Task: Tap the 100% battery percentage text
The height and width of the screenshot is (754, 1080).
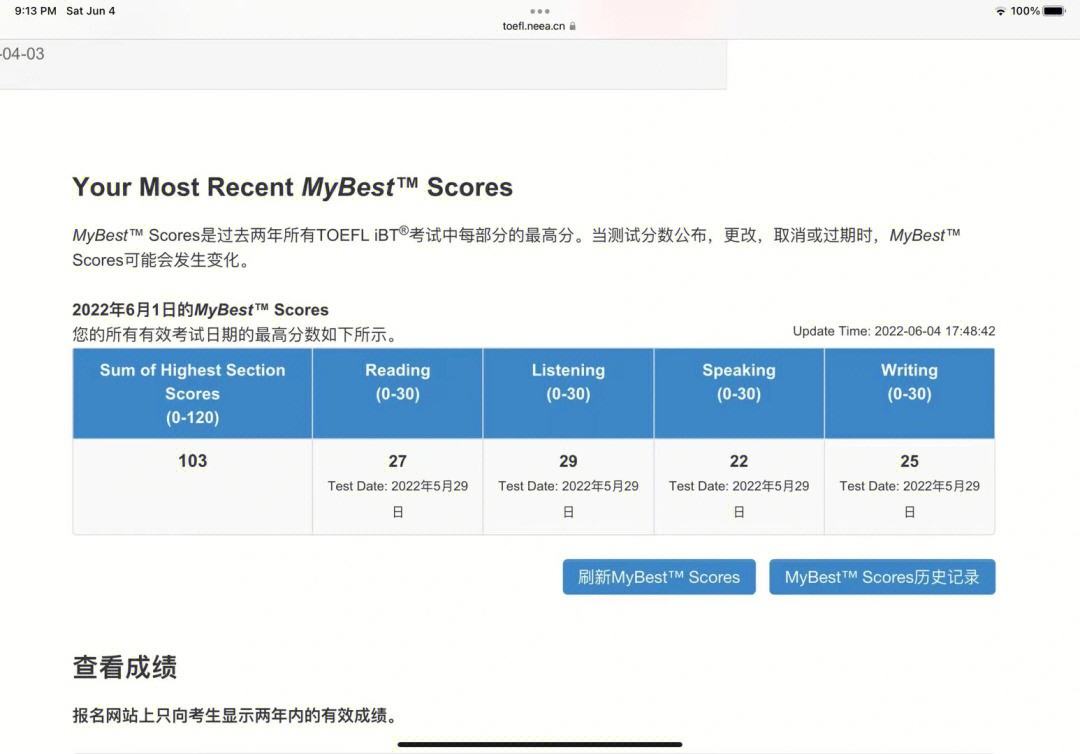Action: point(1025,11)
